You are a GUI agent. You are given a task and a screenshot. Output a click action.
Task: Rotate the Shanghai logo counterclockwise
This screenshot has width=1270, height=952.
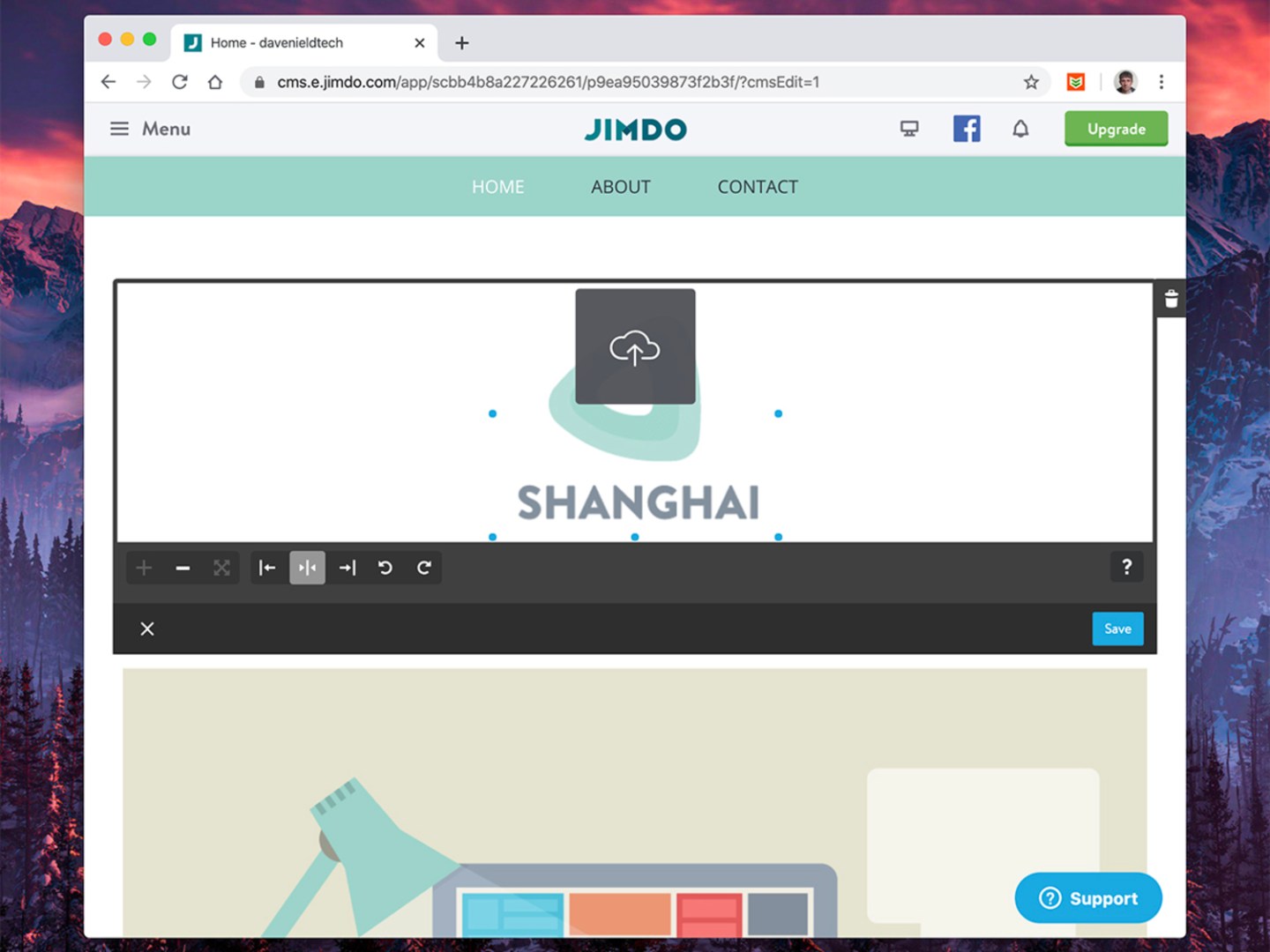tap(385, 568)
